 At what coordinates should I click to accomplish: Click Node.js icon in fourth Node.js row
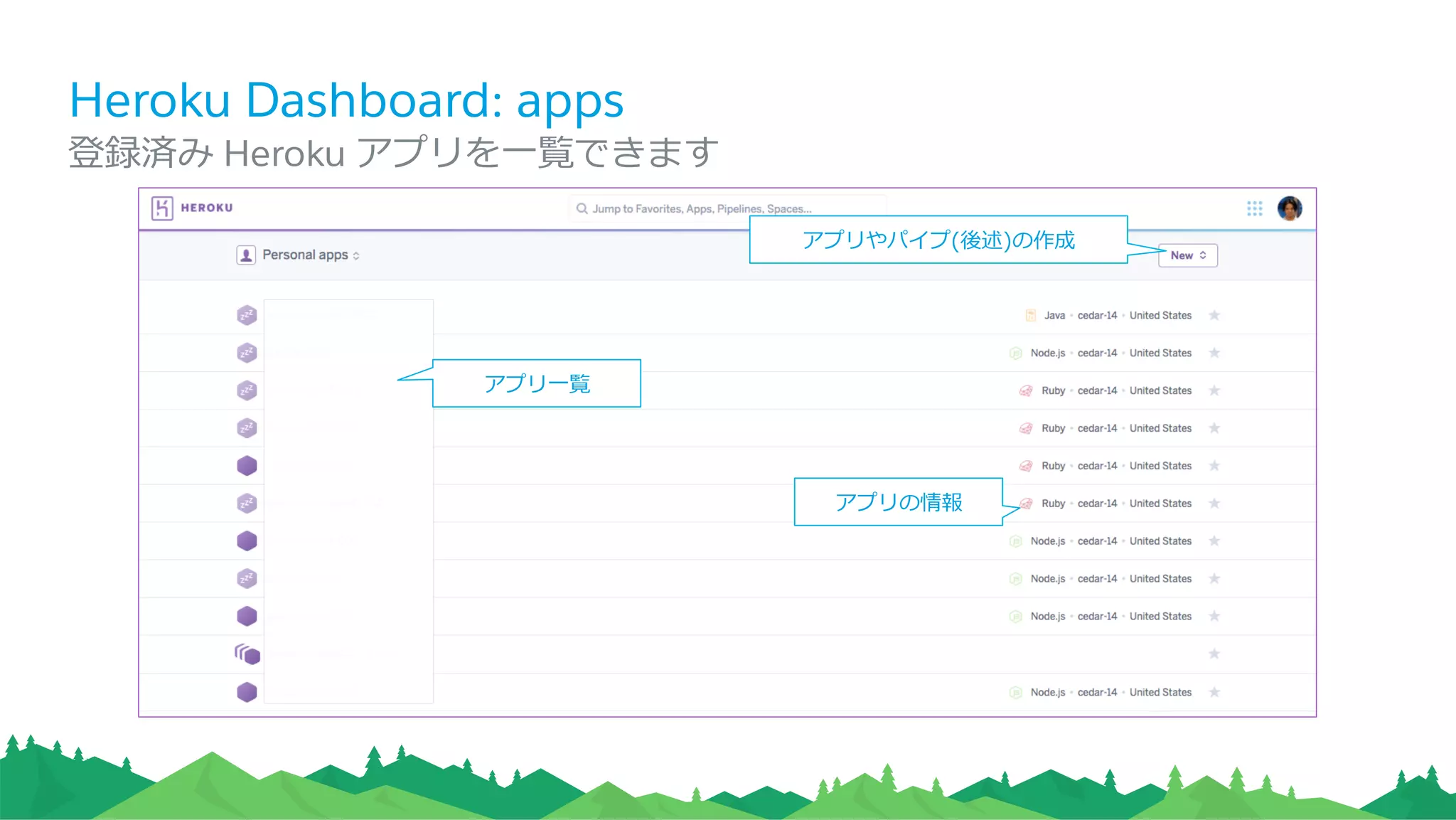[x=1016, y=617]
